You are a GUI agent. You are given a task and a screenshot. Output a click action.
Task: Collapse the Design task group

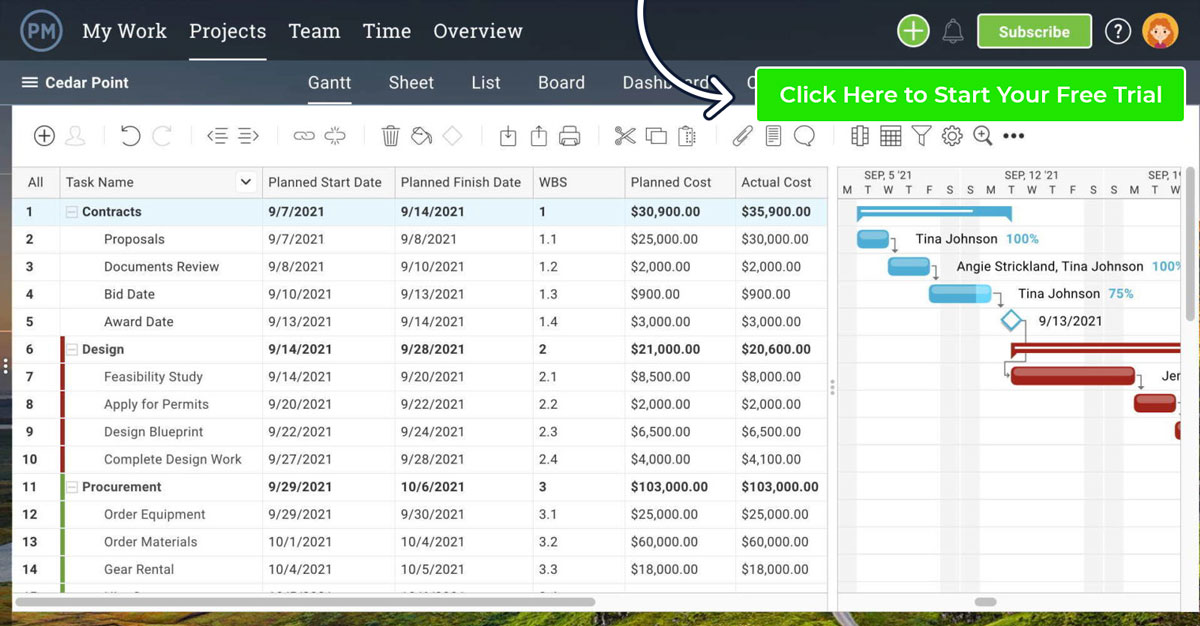pyautogui.click(x=72, y=350)
